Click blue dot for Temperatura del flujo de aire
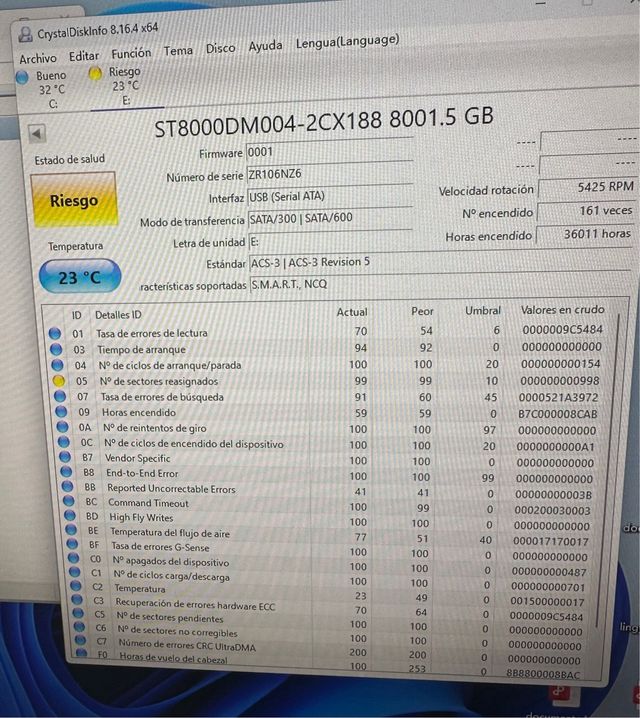 pos(71,530)
